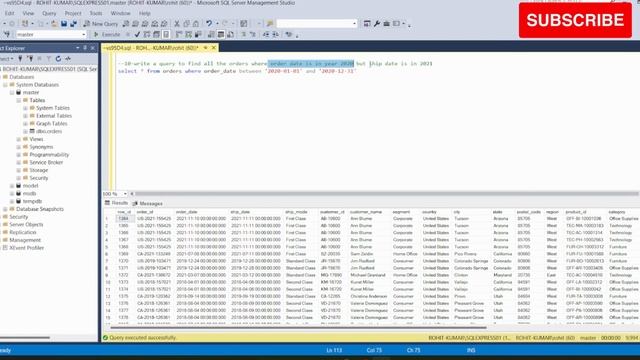Collapse the System Databases node
Screen dimensions: 640x360
click(x=5, y=85)
